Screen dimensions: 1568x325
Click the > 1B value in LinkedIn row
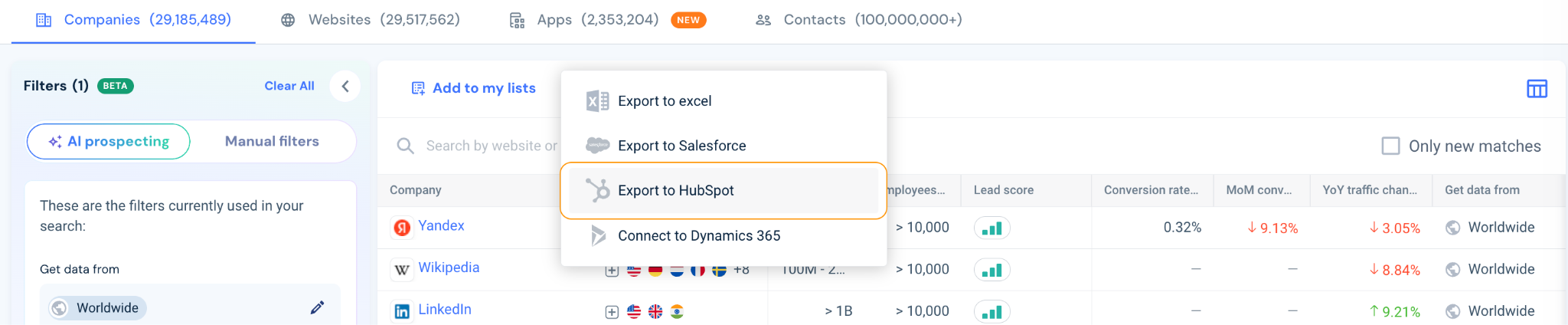tap(838, 311)
